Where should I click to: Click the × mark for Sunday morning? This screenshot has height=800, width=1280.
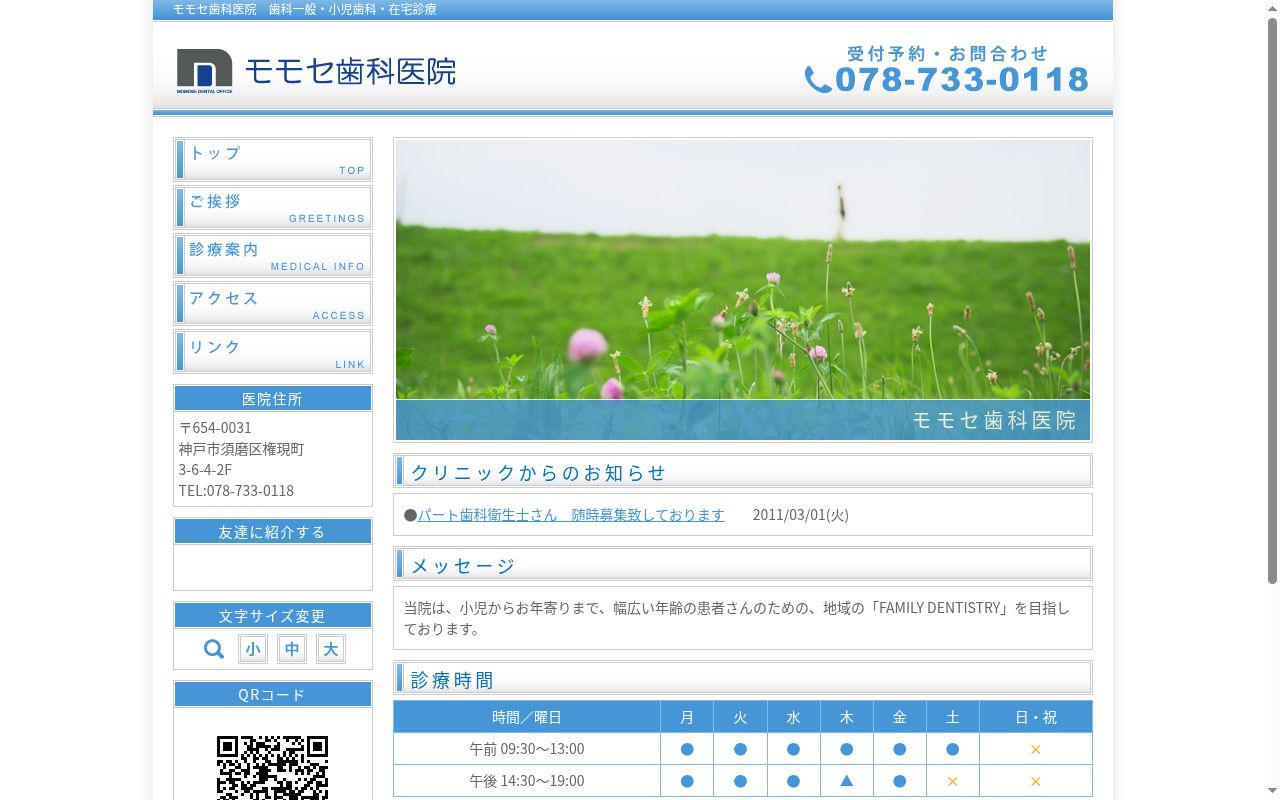pos(1036,749)
